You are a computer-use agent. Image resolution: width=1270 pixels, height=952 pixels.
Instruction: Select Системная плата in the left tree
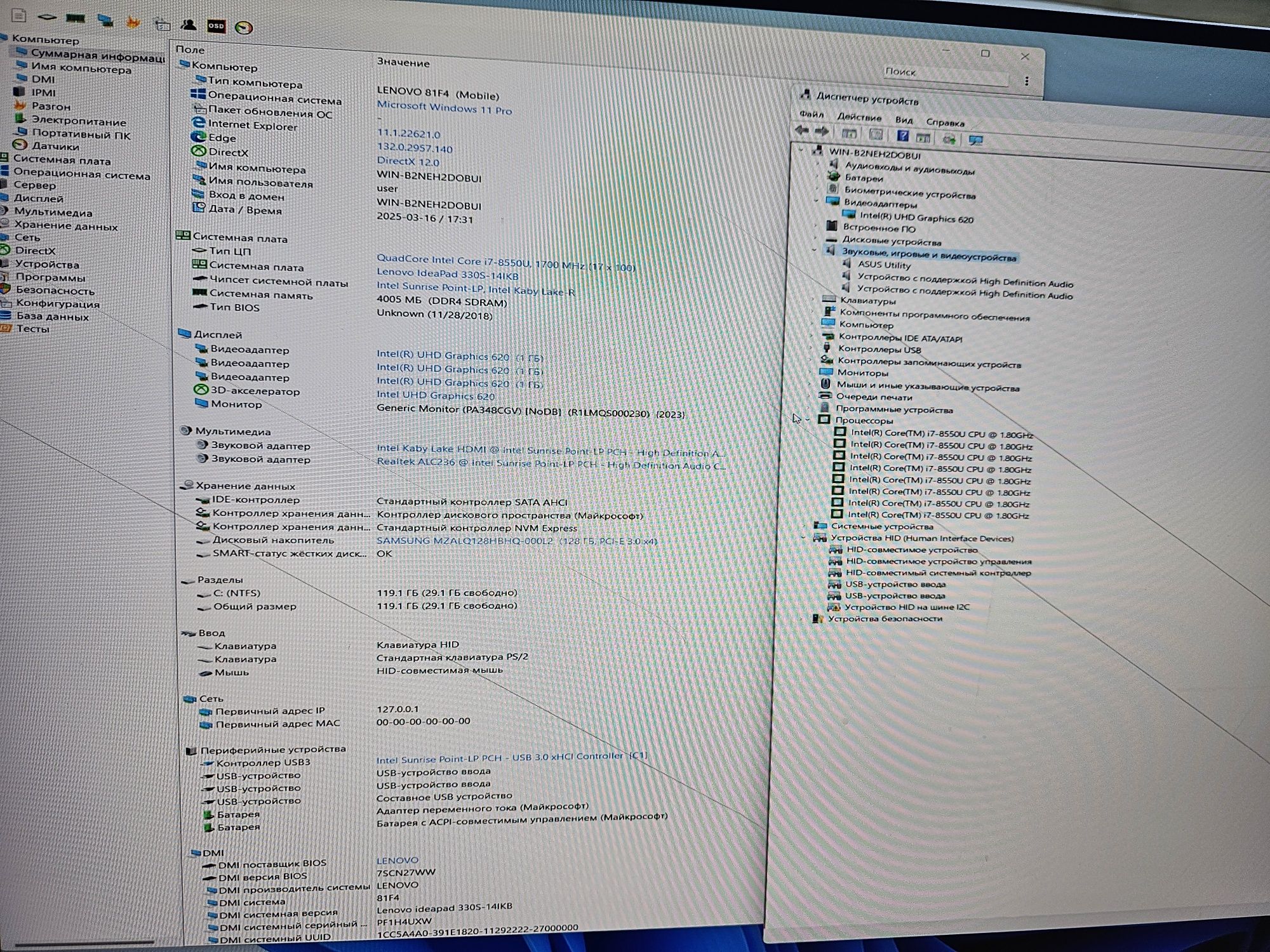62,161
